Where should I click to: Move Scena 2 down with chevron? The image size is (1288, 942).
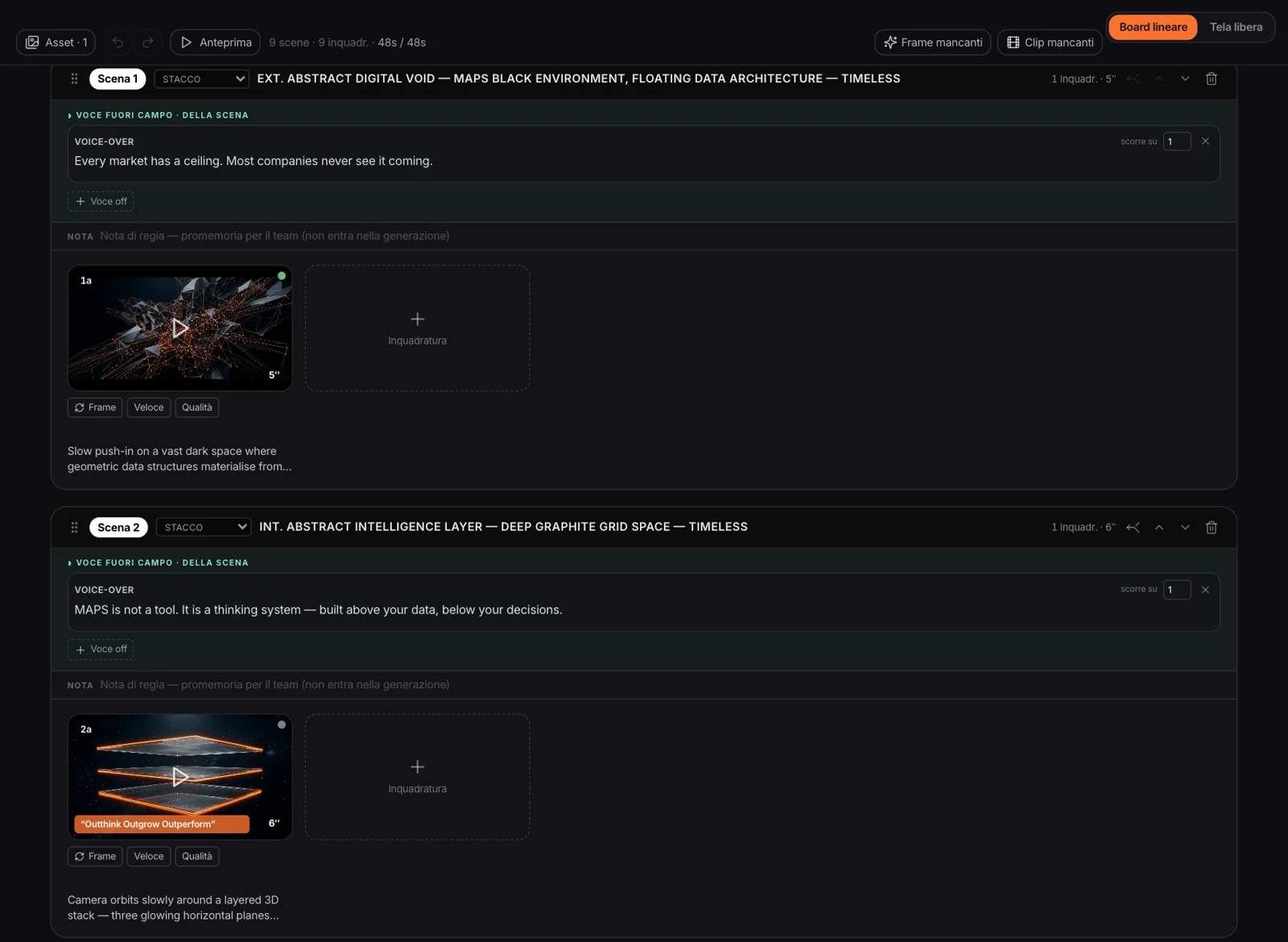pyautogui.click(x=1185, y=527)
